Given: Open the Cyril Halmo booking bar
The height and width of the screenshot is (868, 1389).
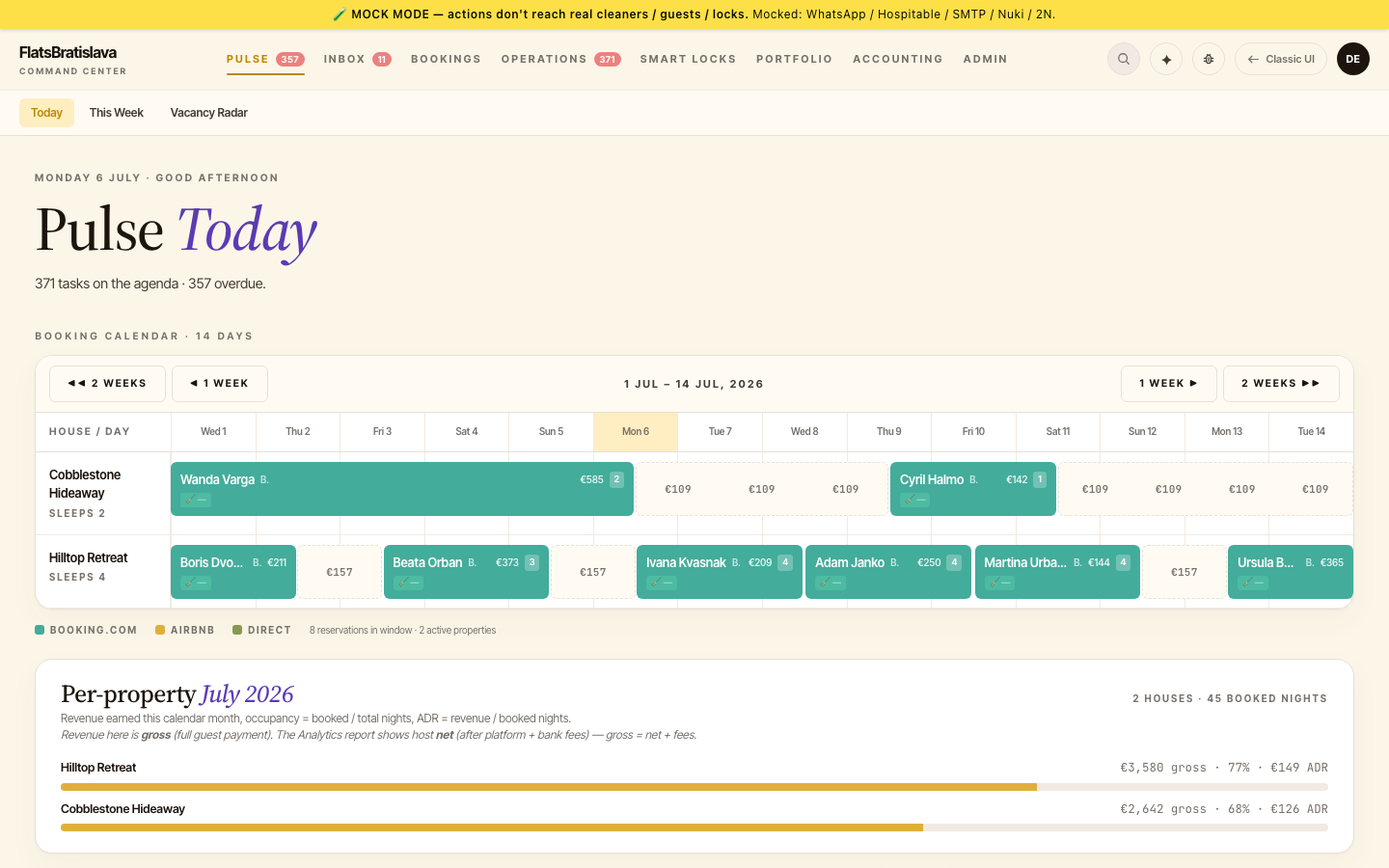Looking at the screenshot, I should (x=973, y=489).
